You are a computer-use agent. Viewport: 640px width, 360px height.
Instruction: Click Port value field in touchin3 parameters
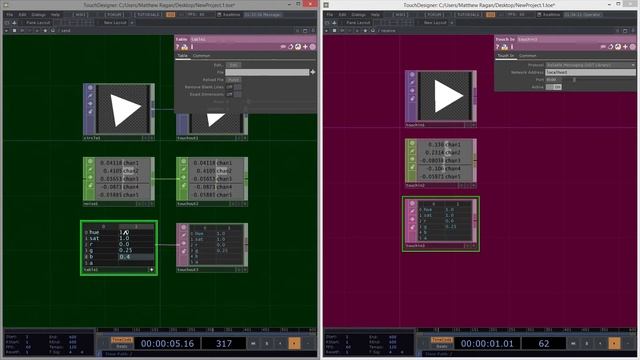coord(553,80)
